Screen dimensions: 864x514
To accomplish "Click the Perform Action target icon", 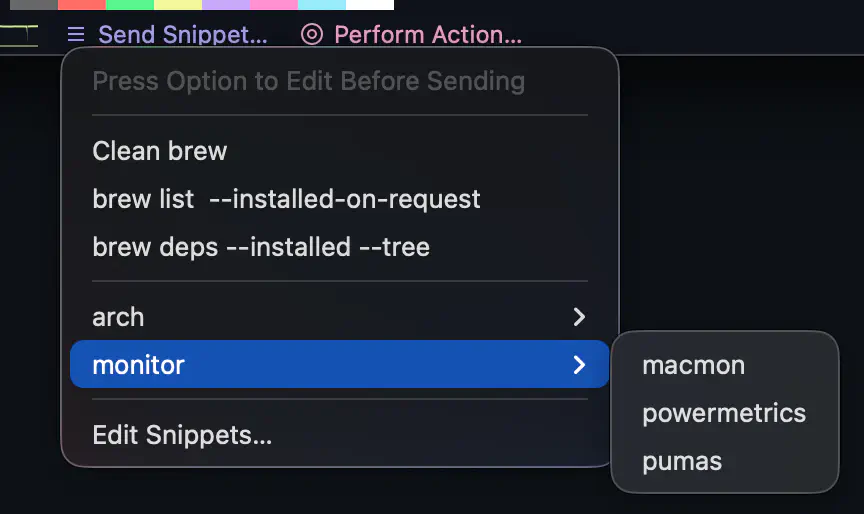I will click(312, 35).
